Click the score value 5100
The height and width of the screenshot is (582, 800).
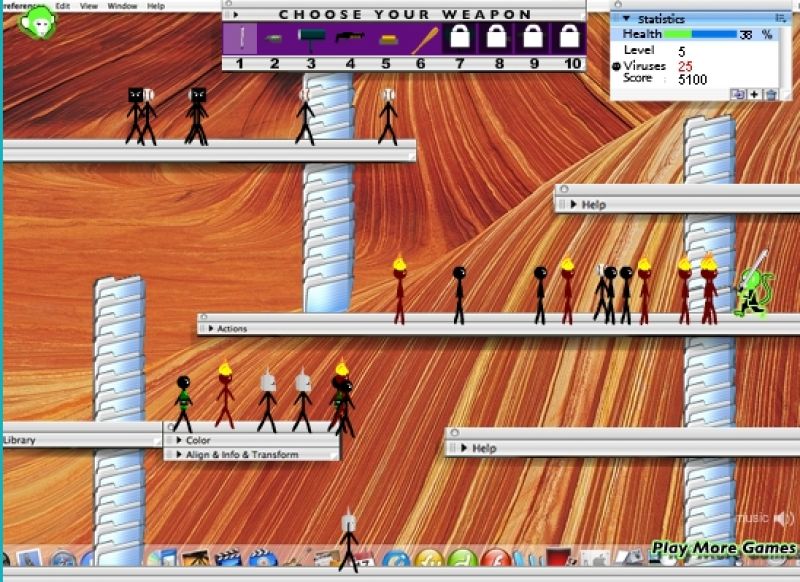[x=692, y=80]
